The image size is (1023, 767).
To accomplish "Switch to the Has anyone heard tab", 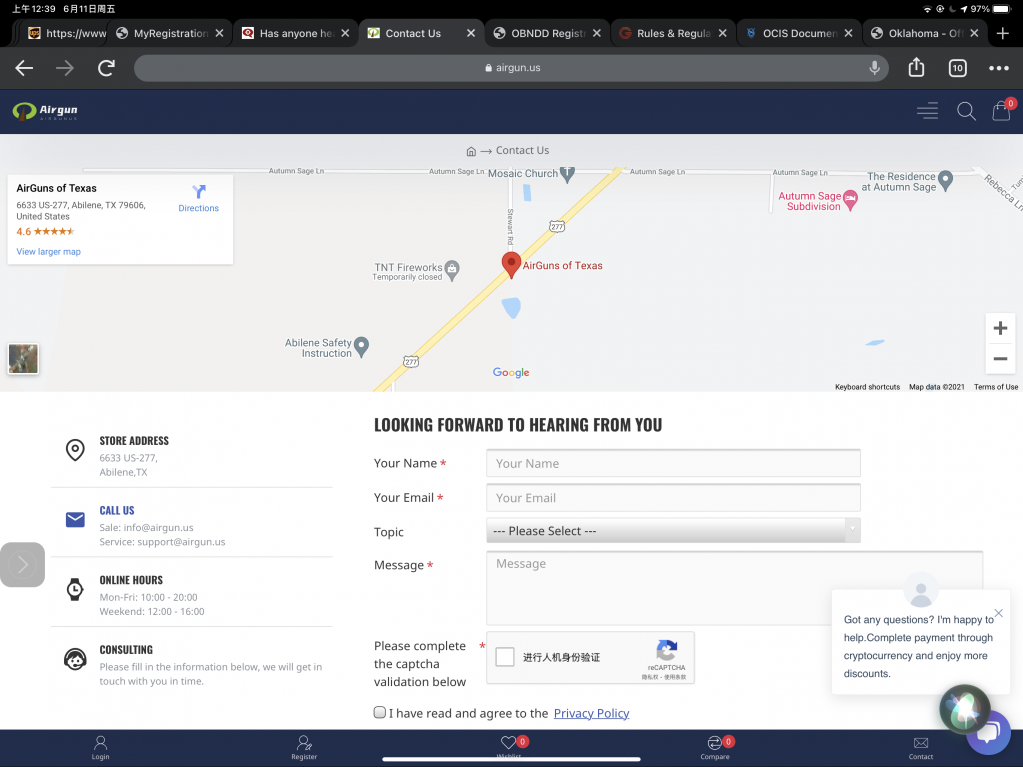I will [296, 33].
